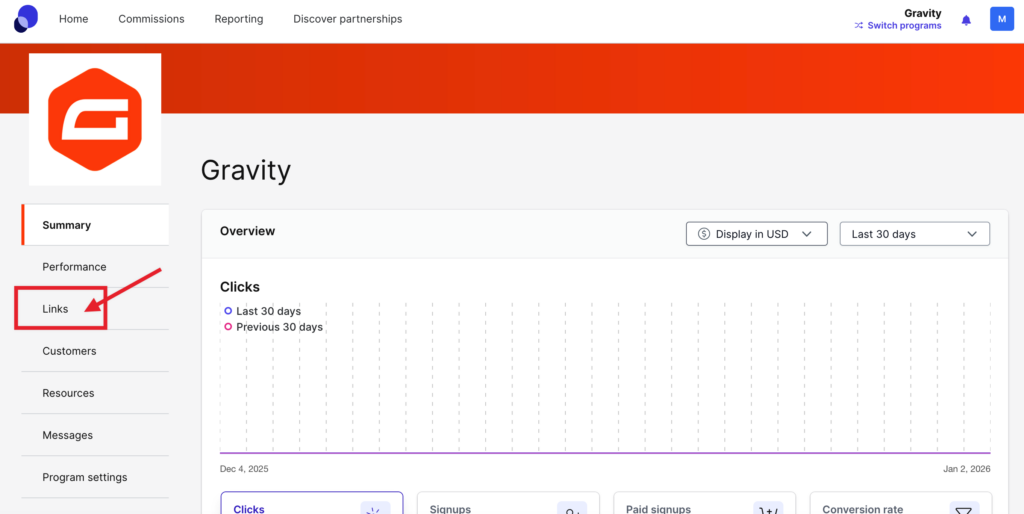Screen dimensions: 1024x514
Task: Open Reporting in the top navigation
Action: (x=239, y=19)
